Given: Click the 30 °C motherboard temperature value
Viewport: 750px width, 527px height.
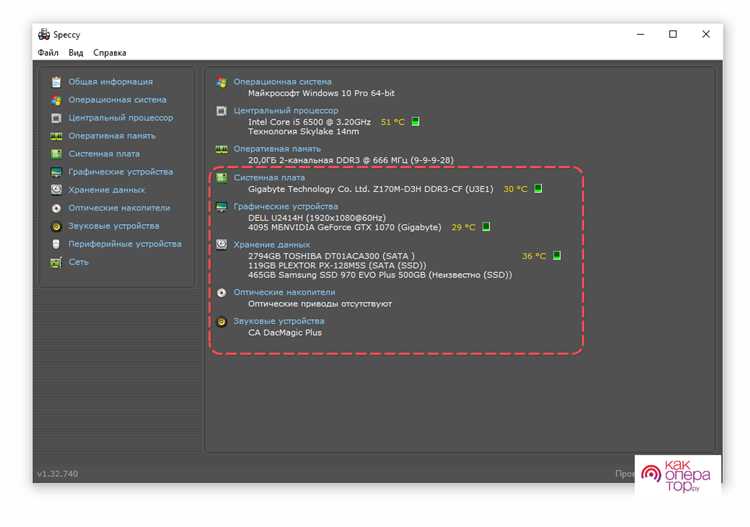Looking at the screenshot, I should coord(515,189).
